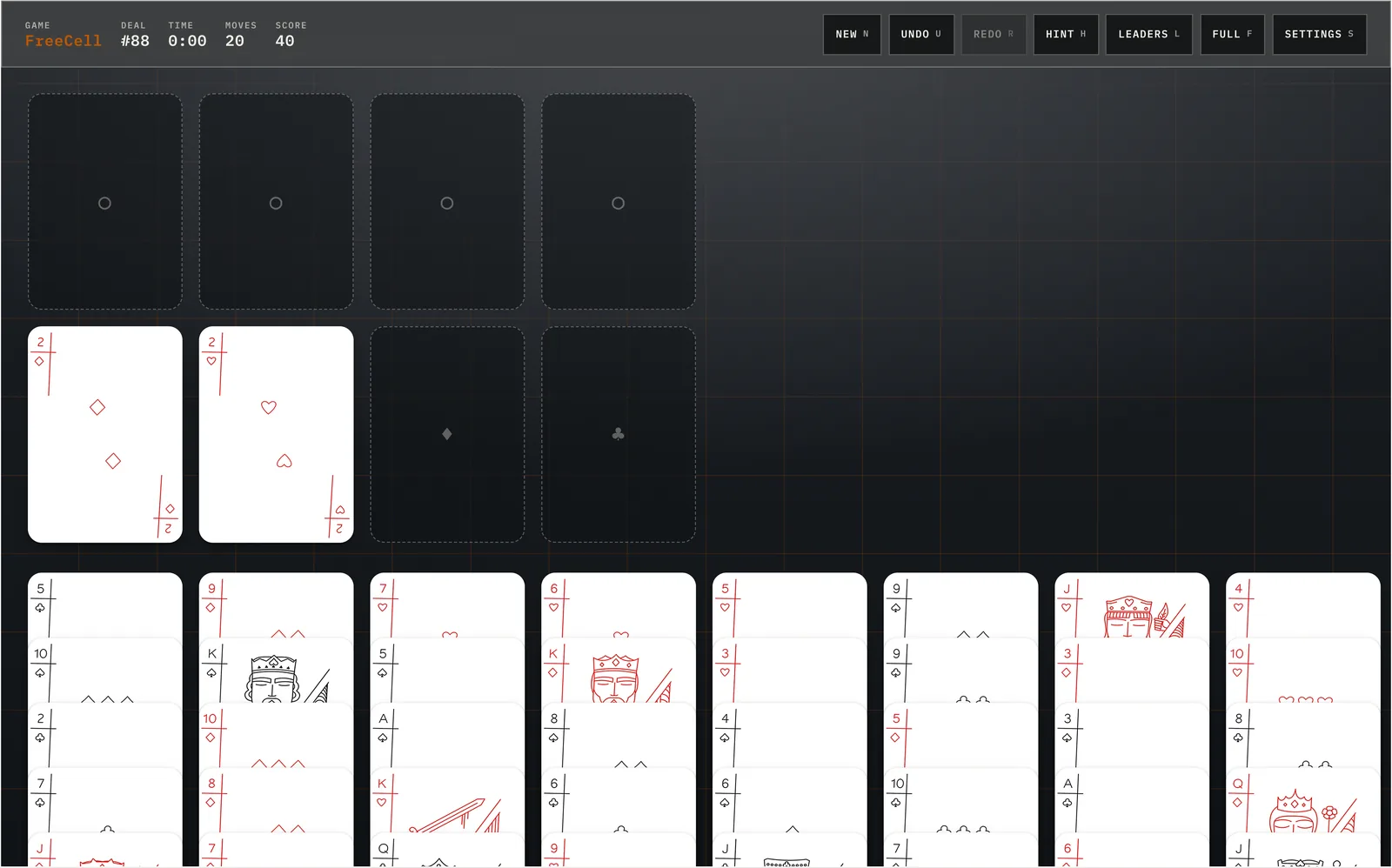Image resolution: width=1392 pixels, height=868 pixels.
Task: Request a hint with HINT button
Action: (1066, 35)
